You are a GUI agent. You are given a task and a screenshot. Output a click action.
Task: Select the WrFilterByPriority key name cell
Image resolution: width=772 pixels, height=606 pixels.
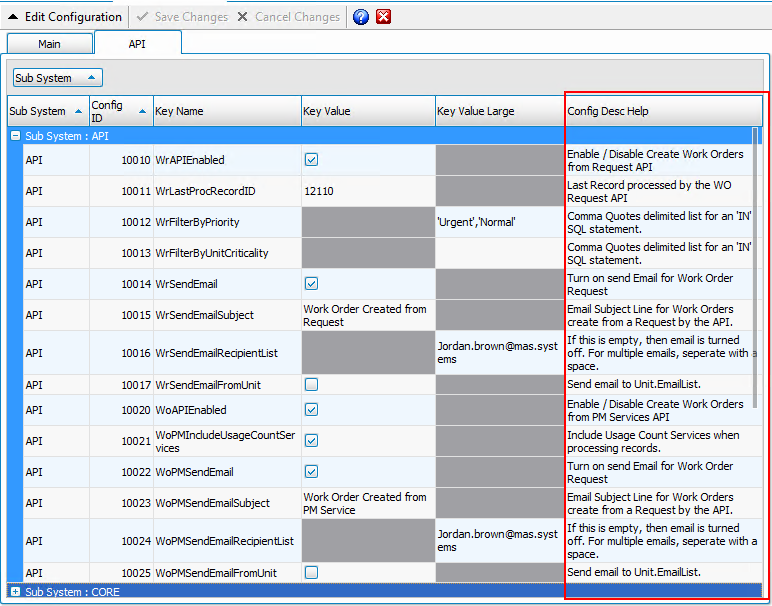coord(227,222)
